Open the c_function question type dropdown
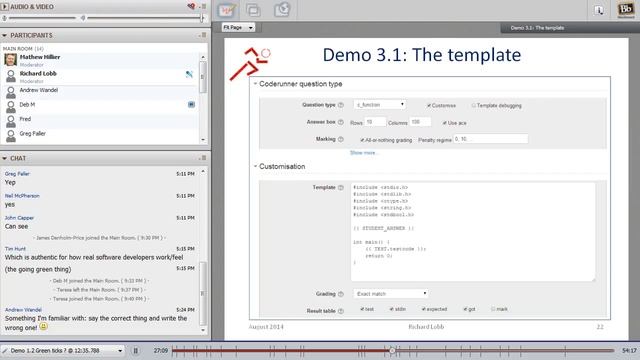 [380, 104]
